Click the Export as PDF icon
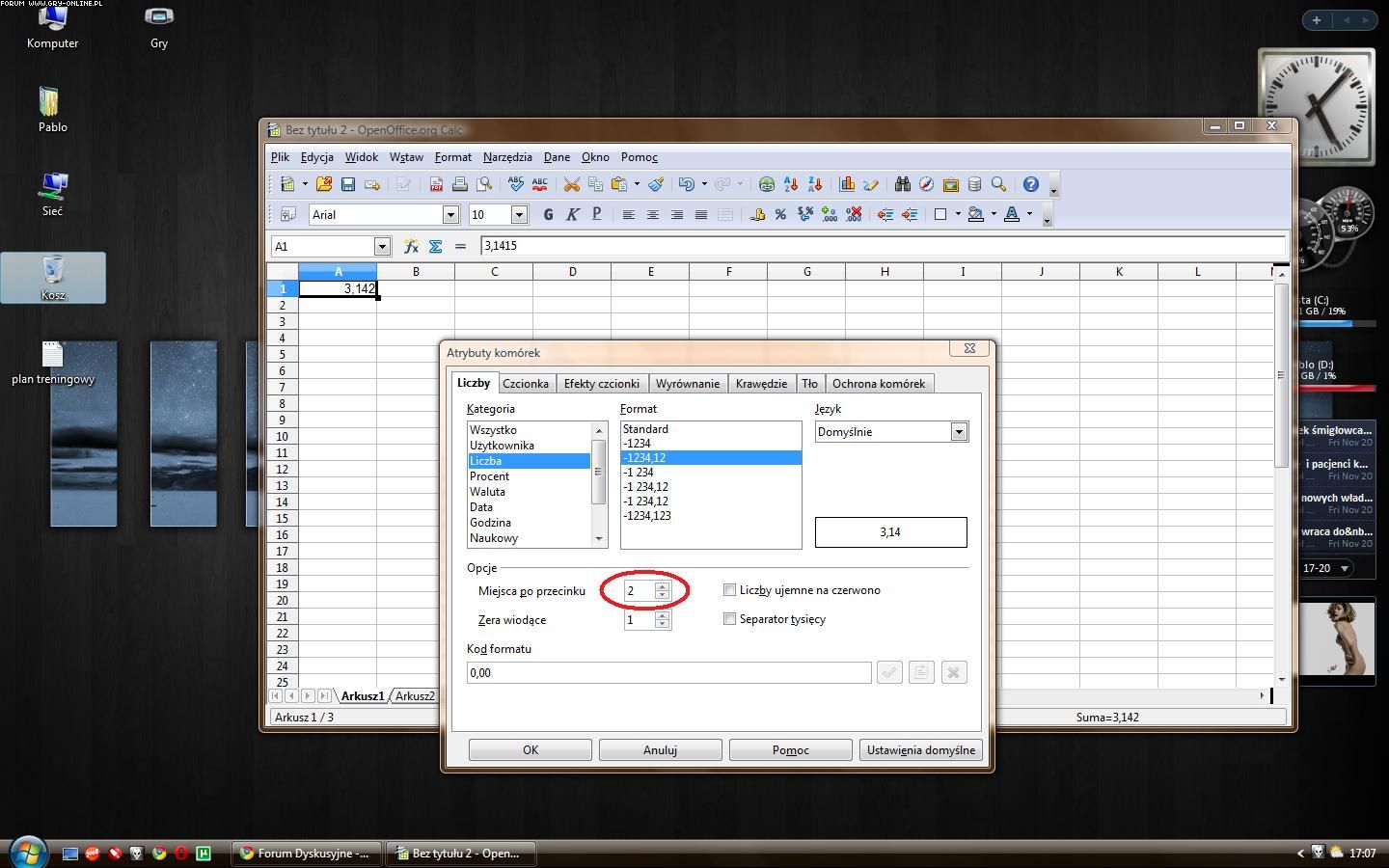 click(x=436, y=184)
